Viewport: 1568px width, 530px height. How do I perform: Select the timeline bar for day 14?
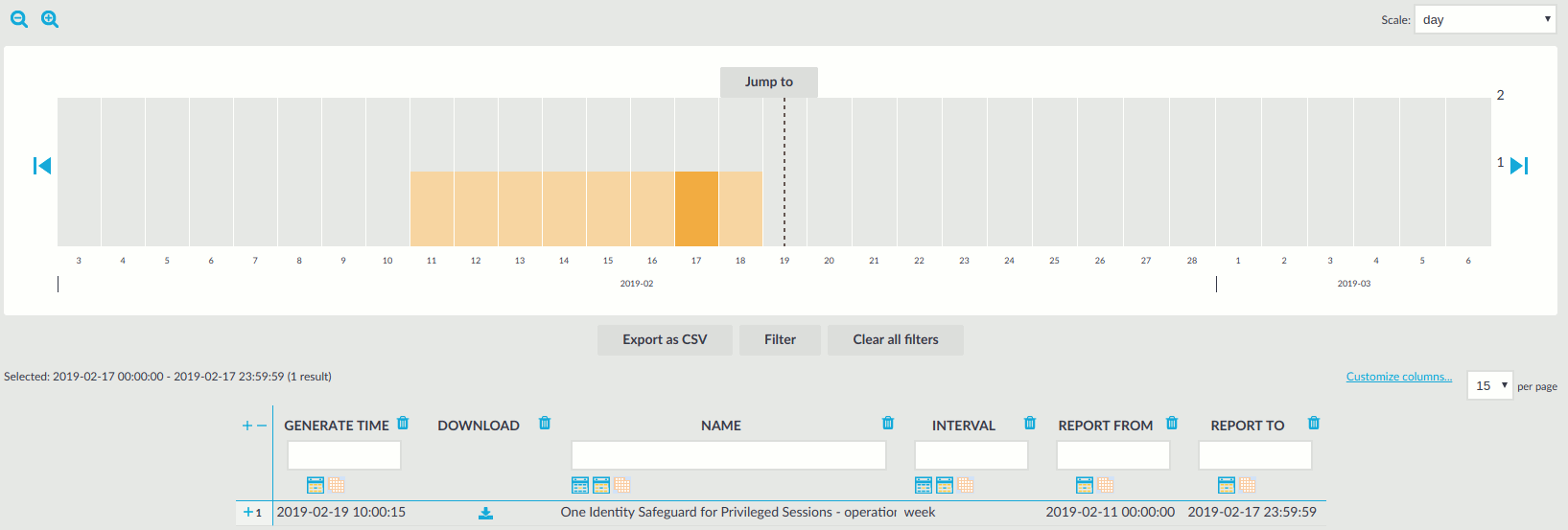coord(564,209)
